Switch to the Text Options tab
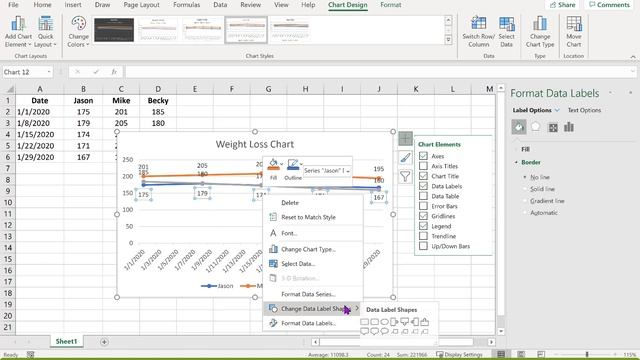This screenshot has height=360, width=640. tap(584, 110)
